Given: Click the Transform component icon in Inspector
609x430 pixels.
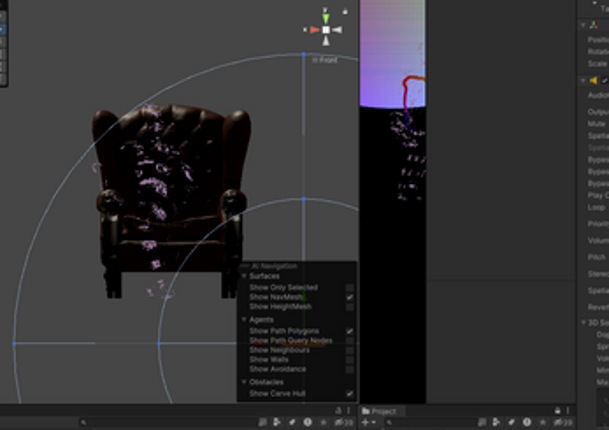Looking at the screenshot, I should point(594,25).
